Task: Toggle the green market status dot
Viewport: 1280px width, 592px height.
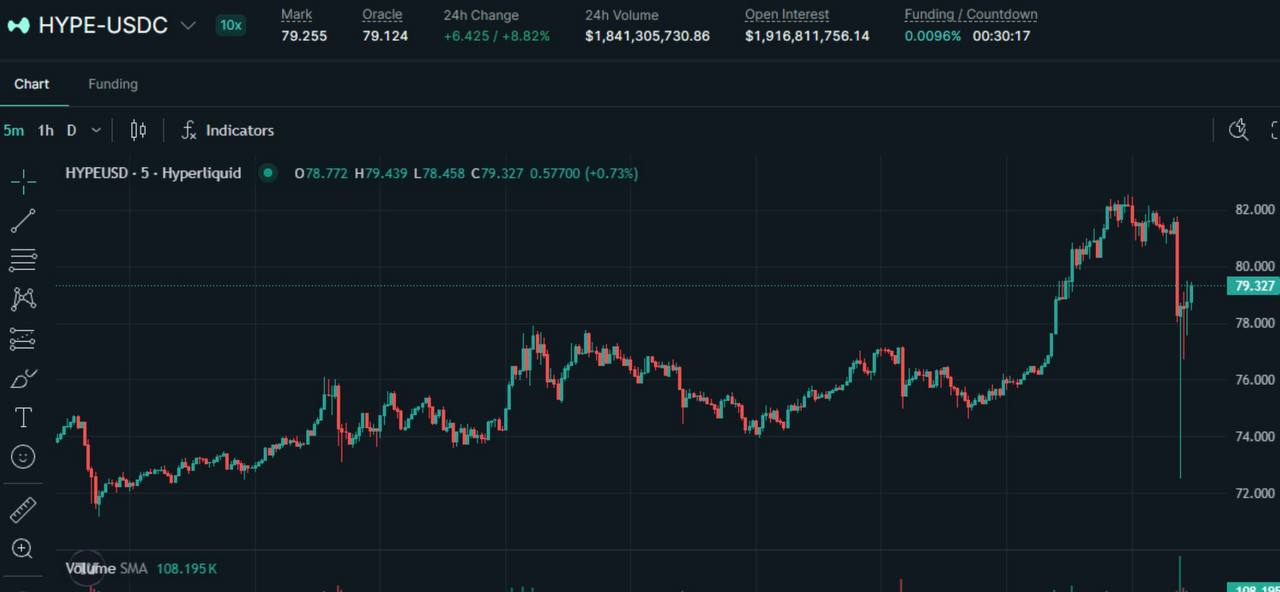Action: (267, 173)
